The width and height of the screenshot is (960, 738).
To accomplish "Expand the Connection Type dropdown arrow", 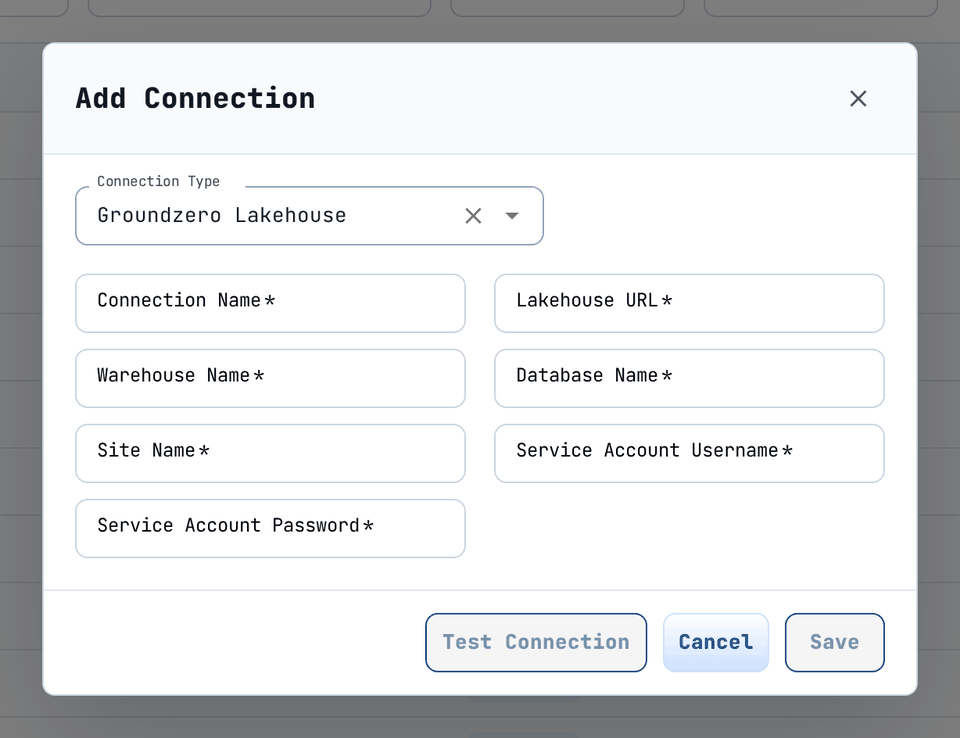I will (512, 216).
